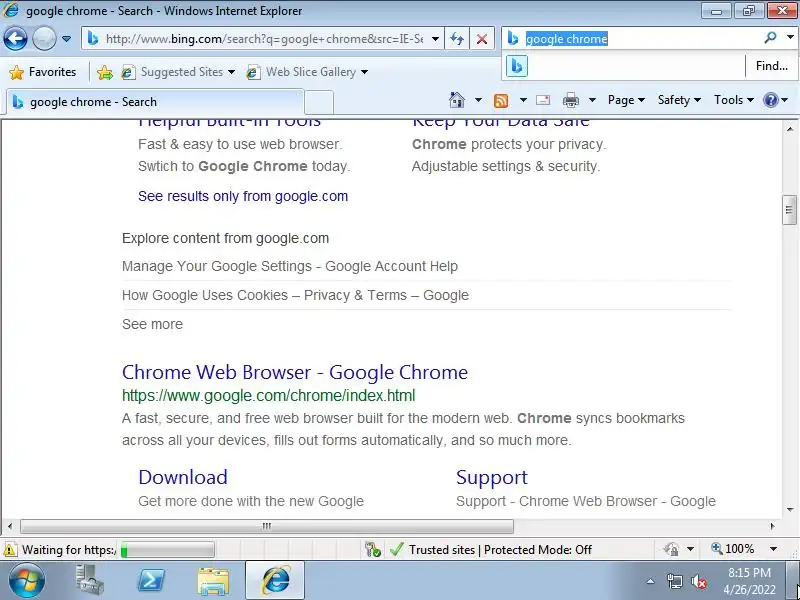
Task: Click Internet Explorer taskbar icon
Action: [x=276, y=581]
